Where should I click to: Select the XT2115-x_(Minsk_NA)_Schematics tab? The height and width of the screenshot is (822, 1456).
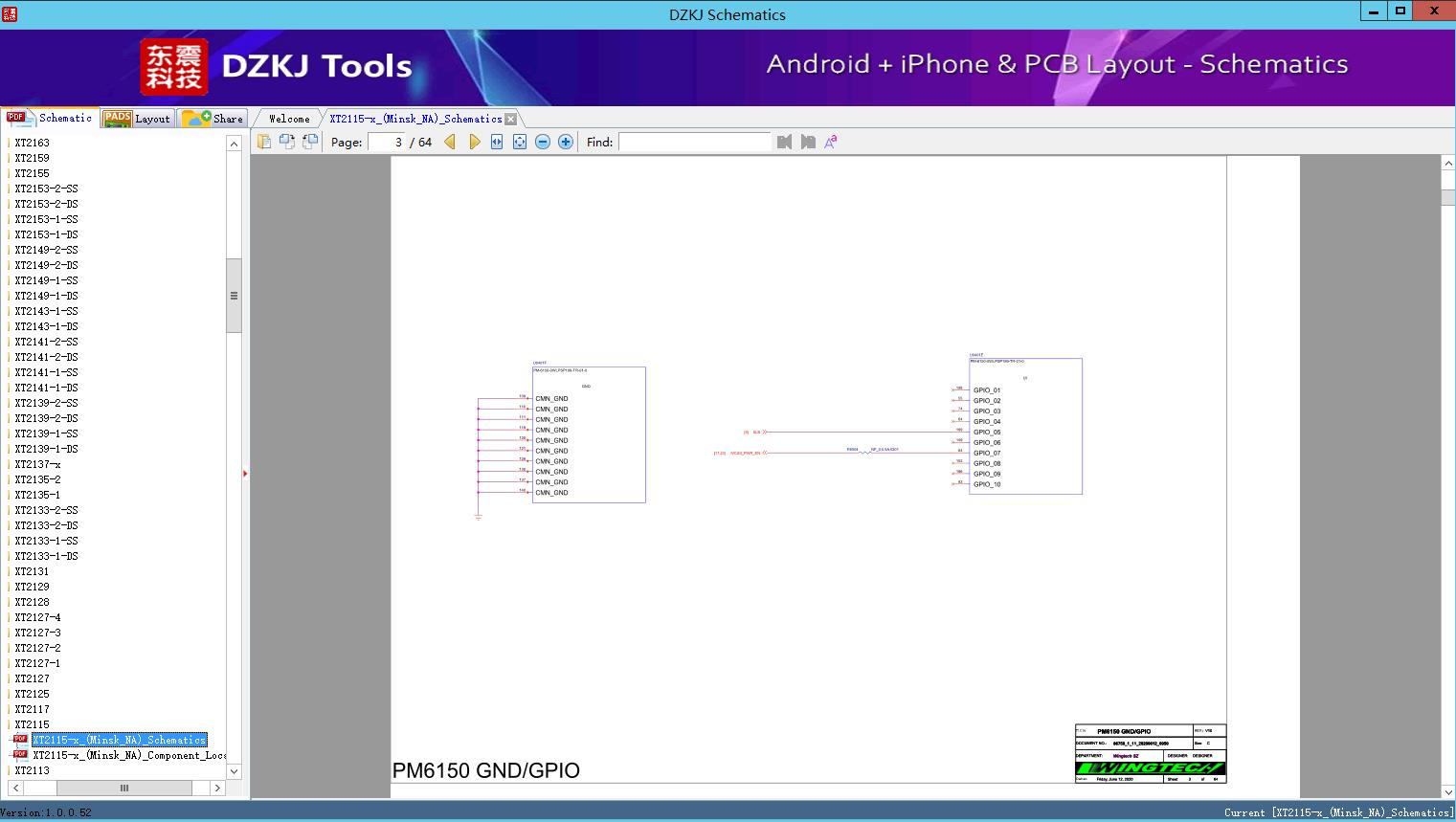tap(415, 119)
